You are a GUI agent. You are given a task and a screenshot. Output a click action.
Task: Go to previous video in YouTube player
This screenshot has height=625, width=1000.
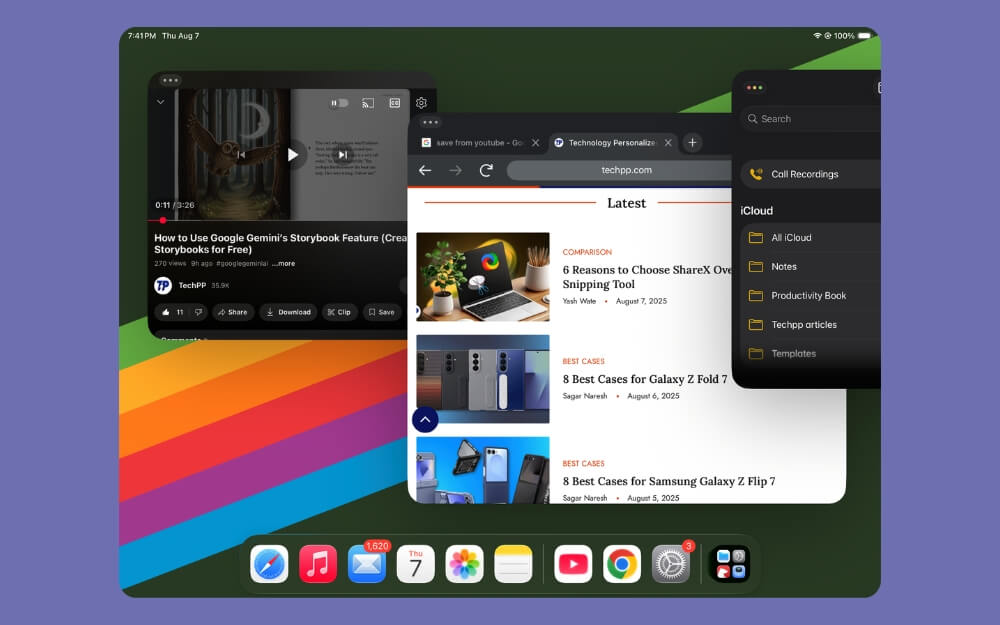[241, 154]
